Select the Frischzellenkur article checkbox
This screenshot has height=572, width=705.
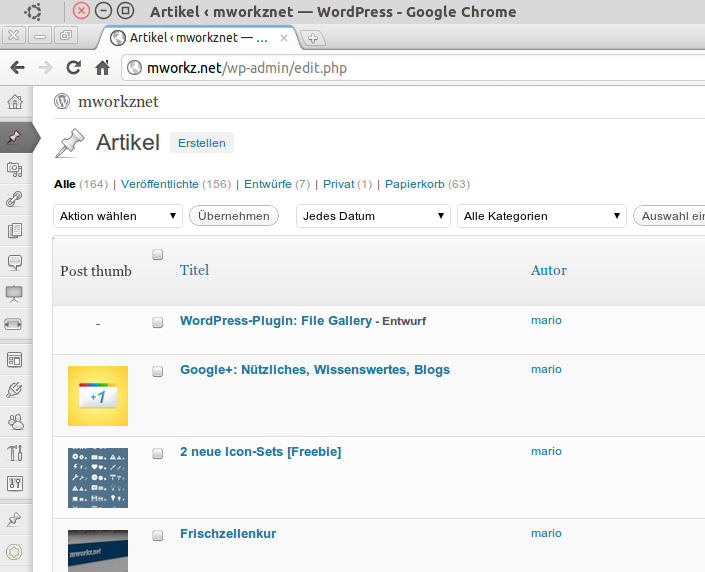click(157, 535)
